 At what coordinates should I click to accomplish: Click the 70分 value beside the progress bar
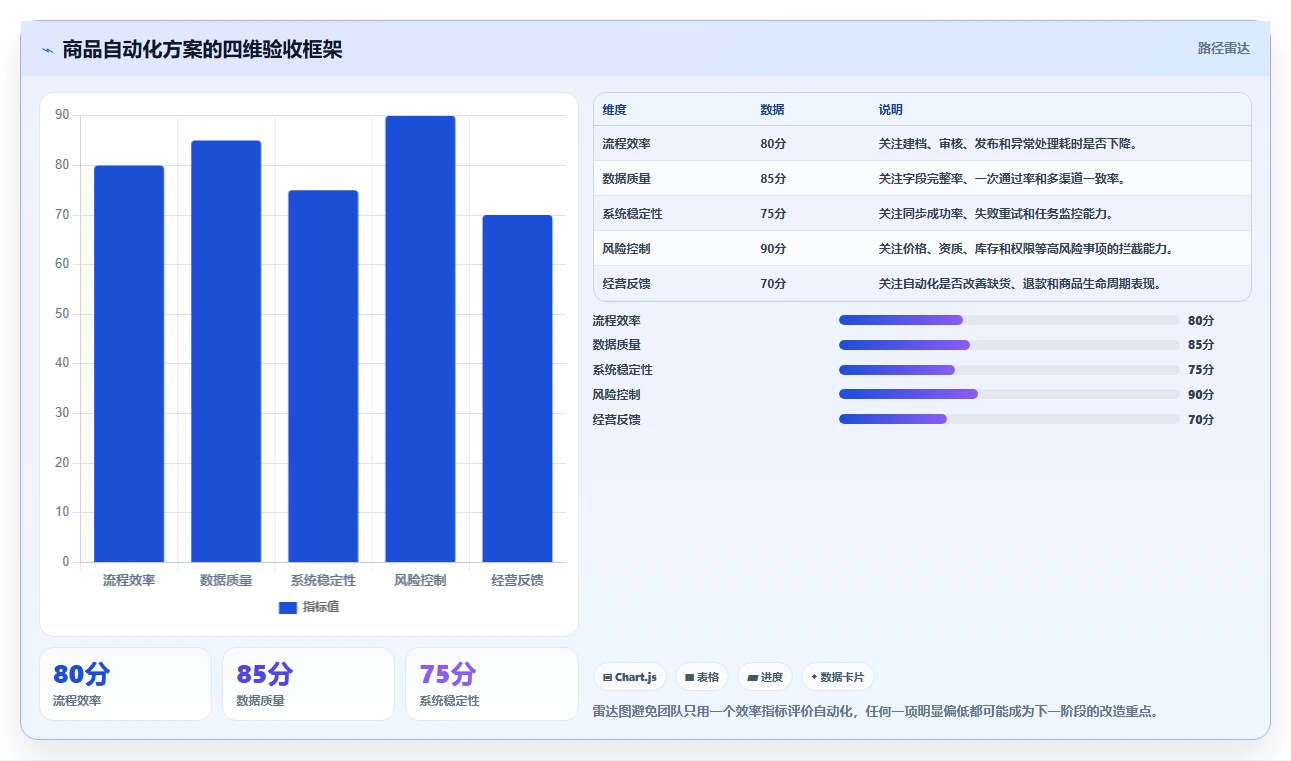[1201, 420]
